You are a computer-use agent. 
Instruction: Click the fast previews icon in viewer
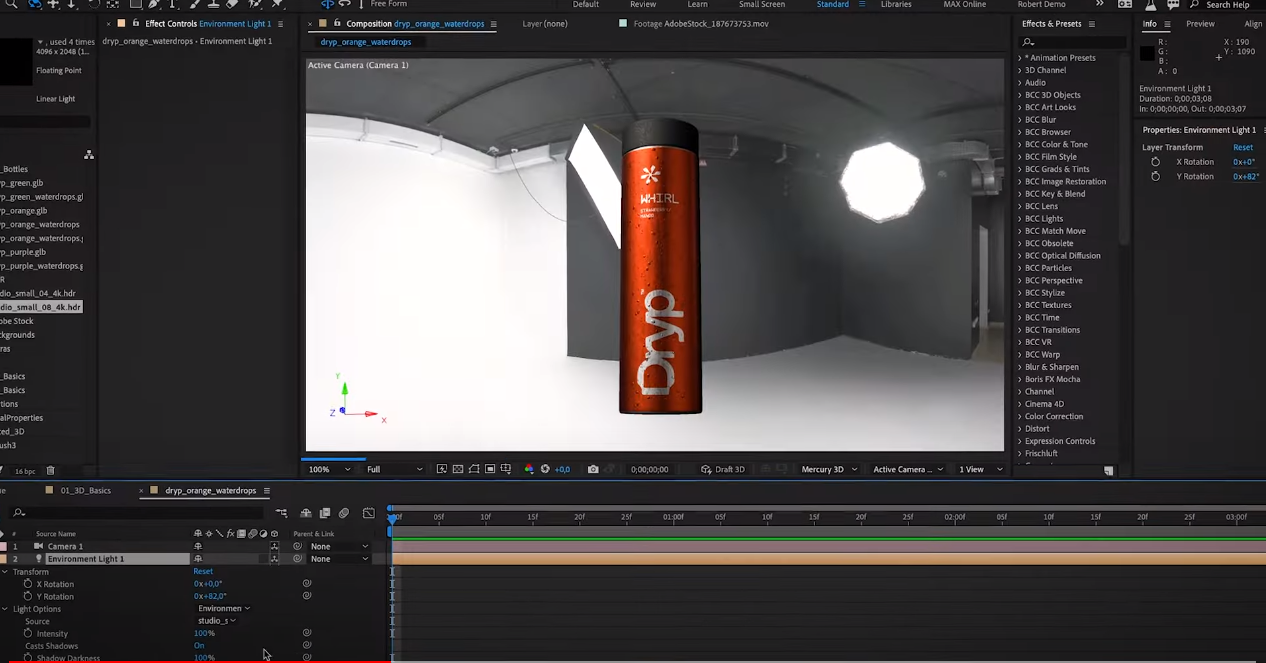(443, 469)
